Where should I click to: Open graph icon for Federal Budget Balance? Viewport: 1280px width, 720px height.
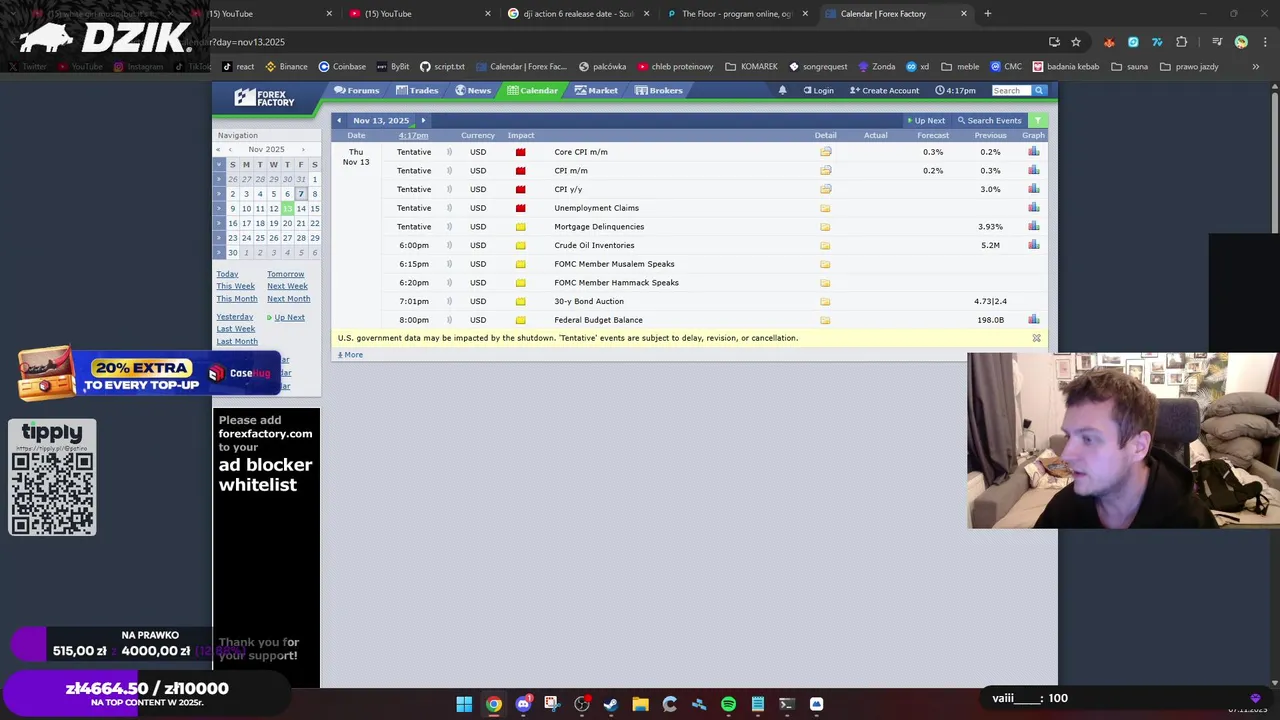1033,320
